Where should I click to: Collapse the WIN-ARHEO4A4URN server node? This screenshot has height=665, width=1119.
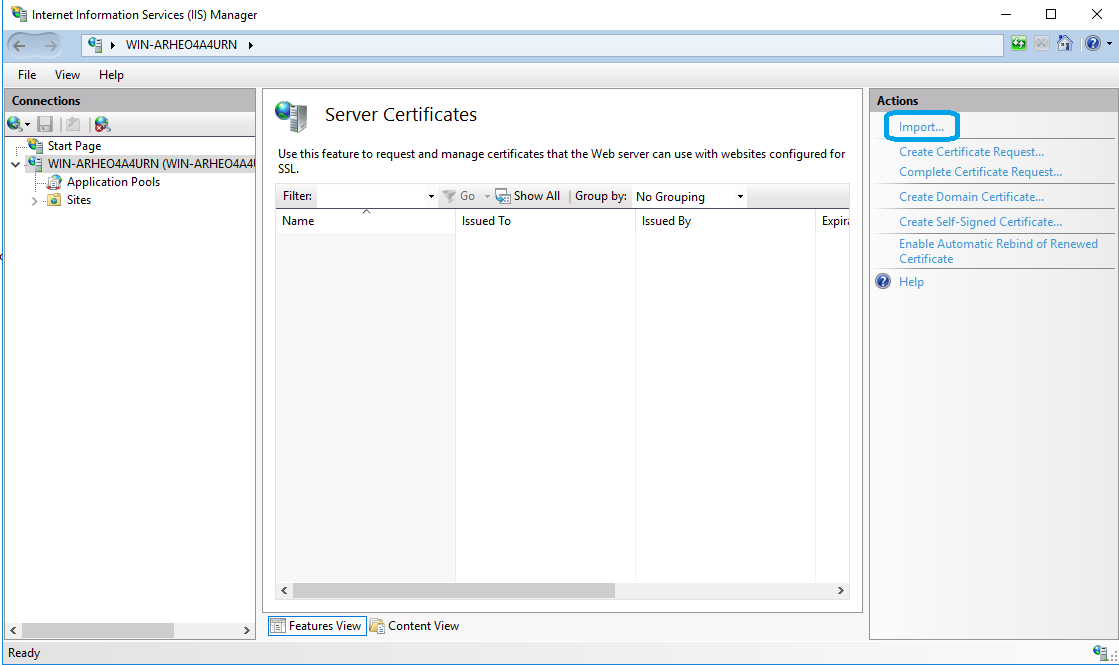pos(15,164)
